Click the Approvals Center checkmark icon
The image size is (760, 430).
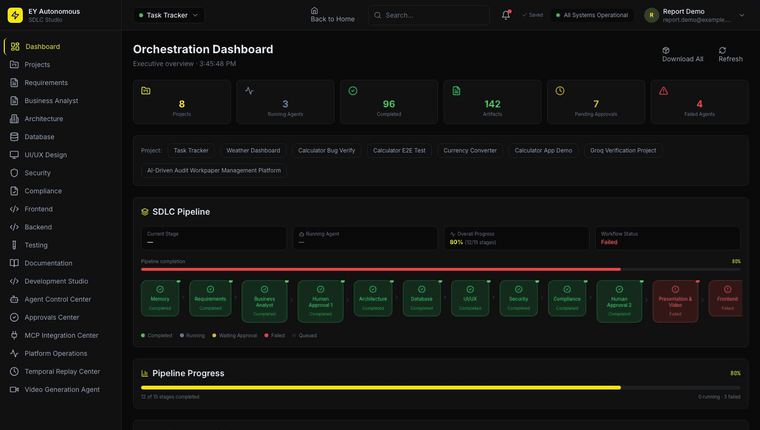pyautogui.click(x=15, y=318)
